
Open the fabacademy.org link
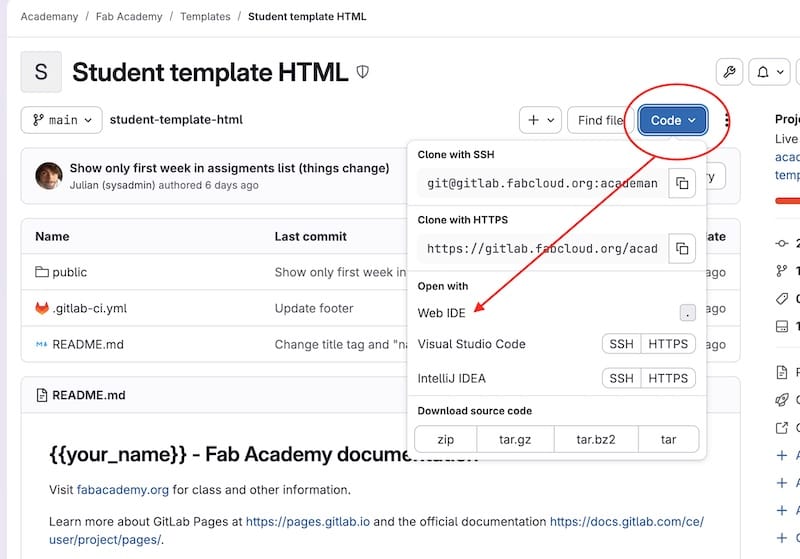pyautogui.click(x=122, y=490)
